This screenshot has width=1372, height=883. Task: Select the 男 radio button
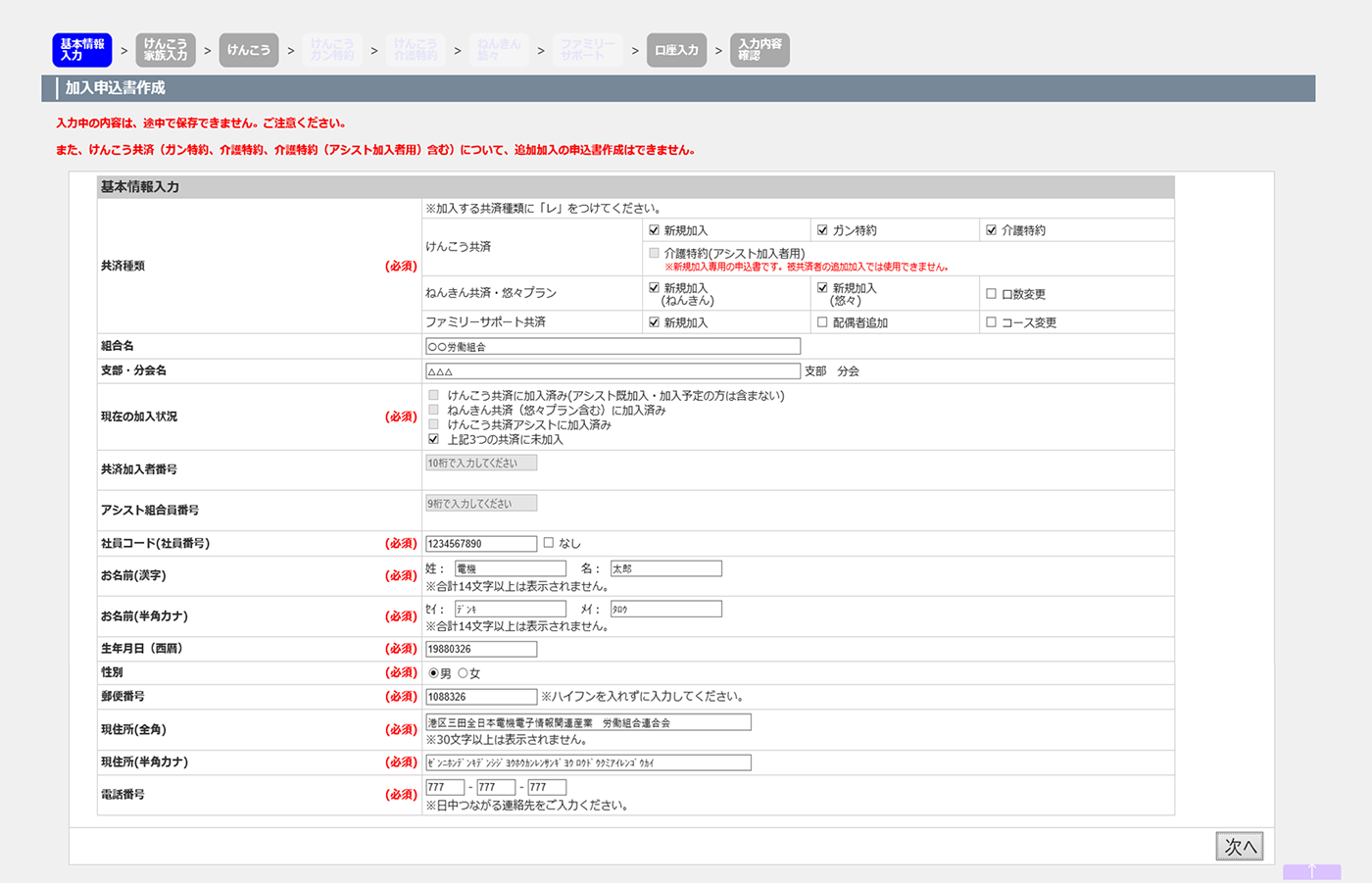click(x=433, y=673)
